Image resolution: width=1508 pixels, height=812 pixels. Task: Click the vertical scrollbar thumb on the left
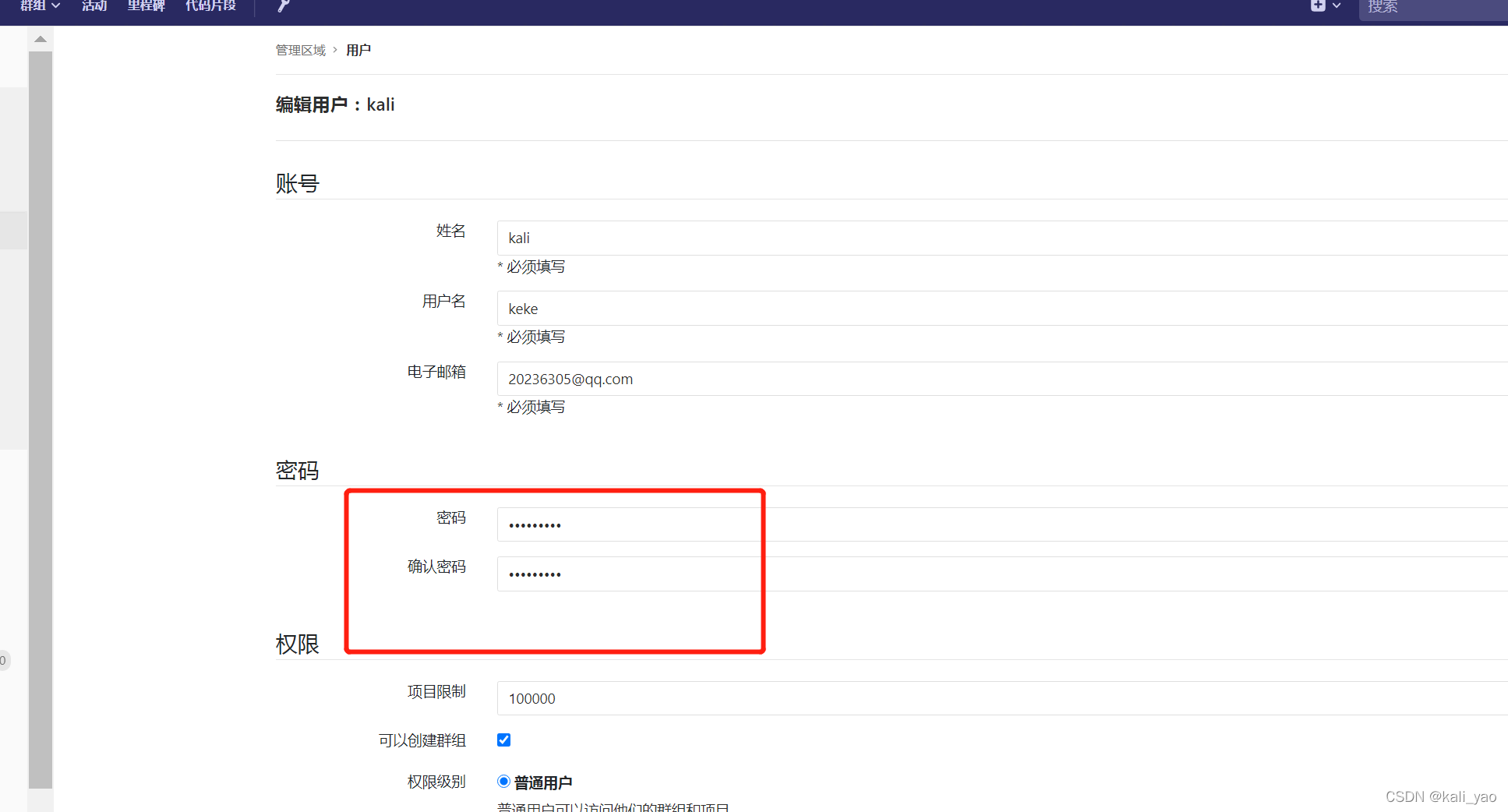[41, 420]
